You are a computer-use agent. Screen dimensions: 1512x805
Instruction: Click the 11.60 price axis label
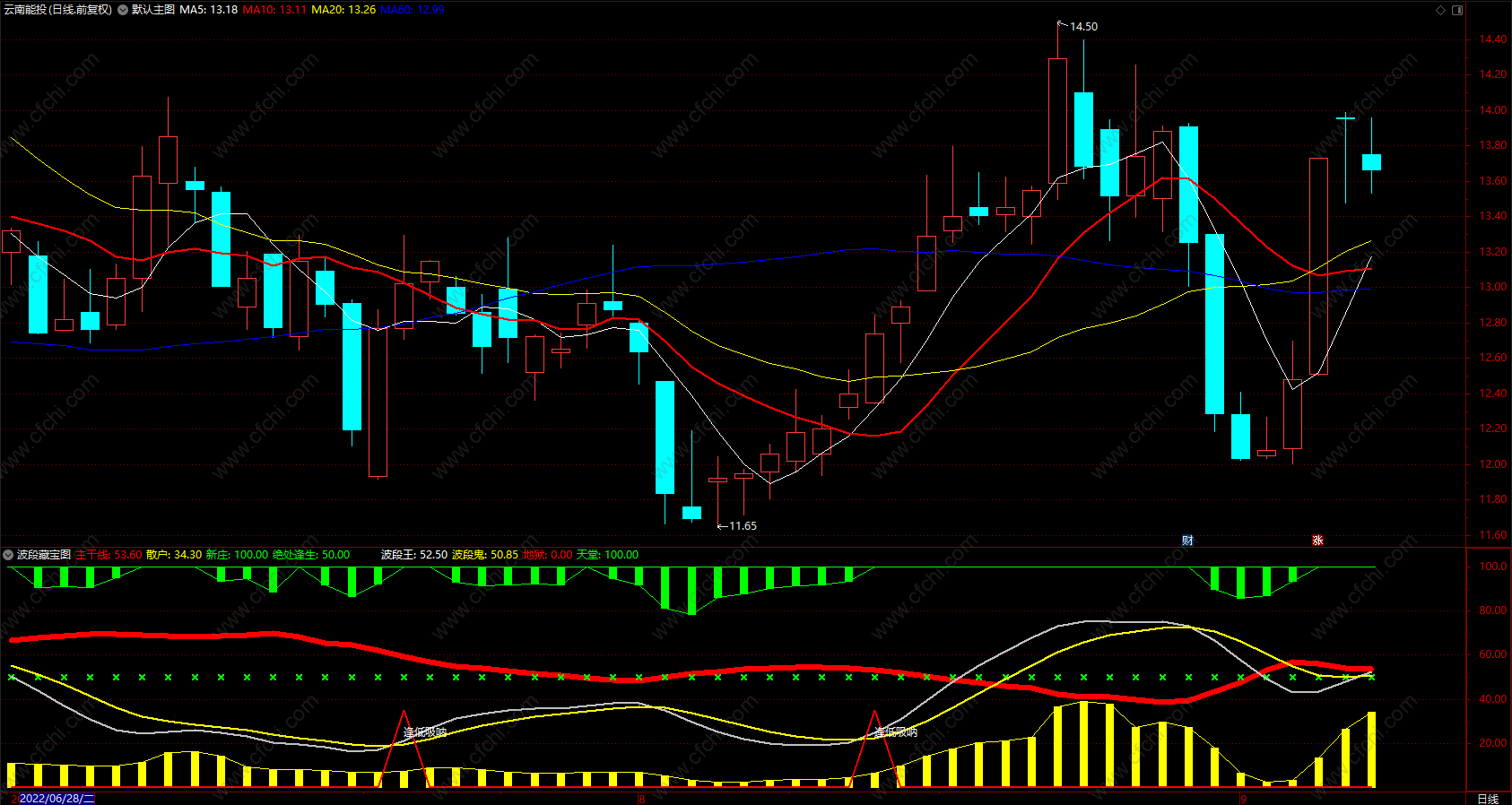coord(1493,535)
